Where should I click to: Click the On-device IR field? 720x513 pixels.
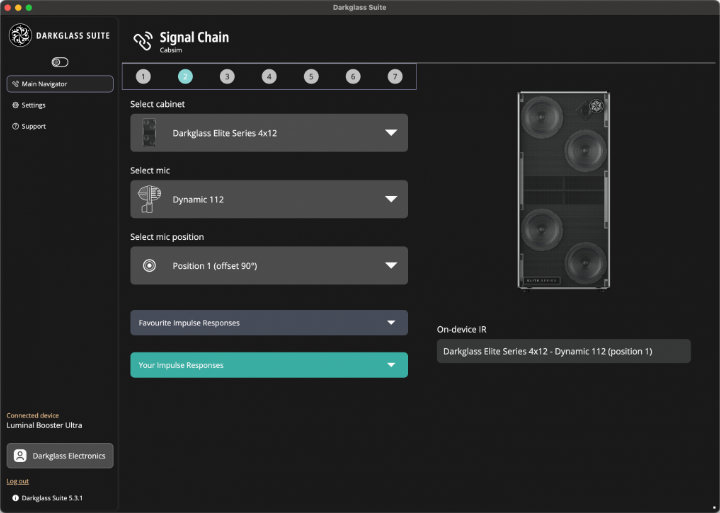563,351
